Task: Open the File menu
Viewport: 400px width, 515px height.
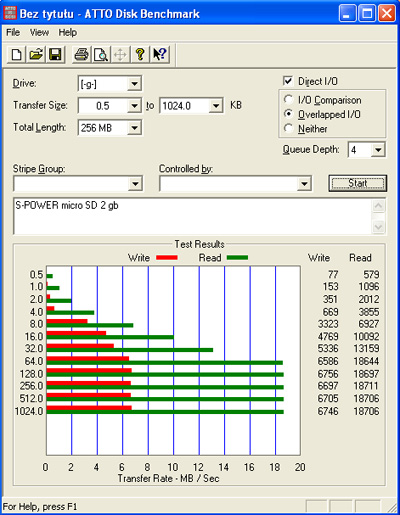Action: point(13,32)
